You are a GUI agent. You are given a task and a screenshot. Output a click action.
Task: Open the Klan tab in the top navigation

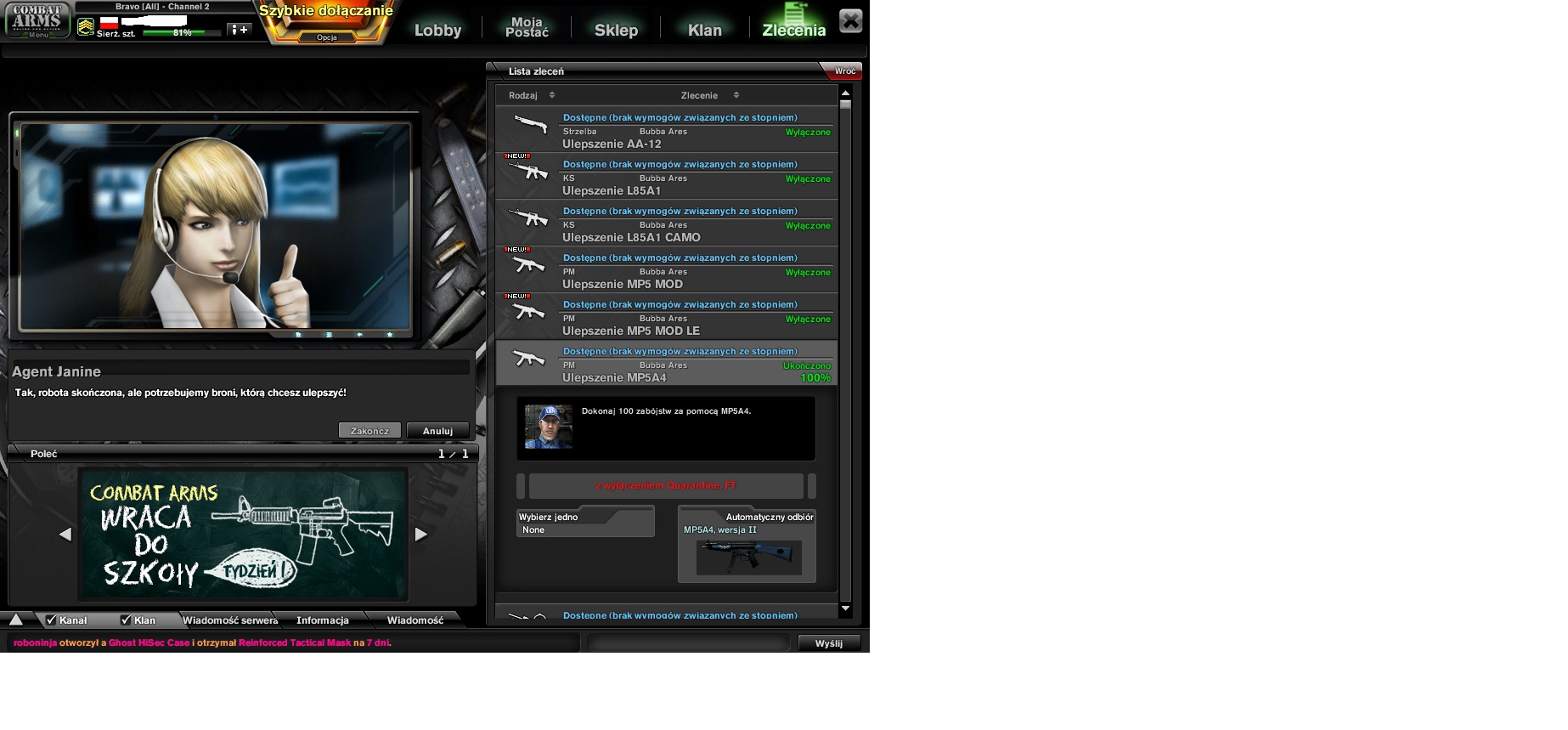point(705,30)
